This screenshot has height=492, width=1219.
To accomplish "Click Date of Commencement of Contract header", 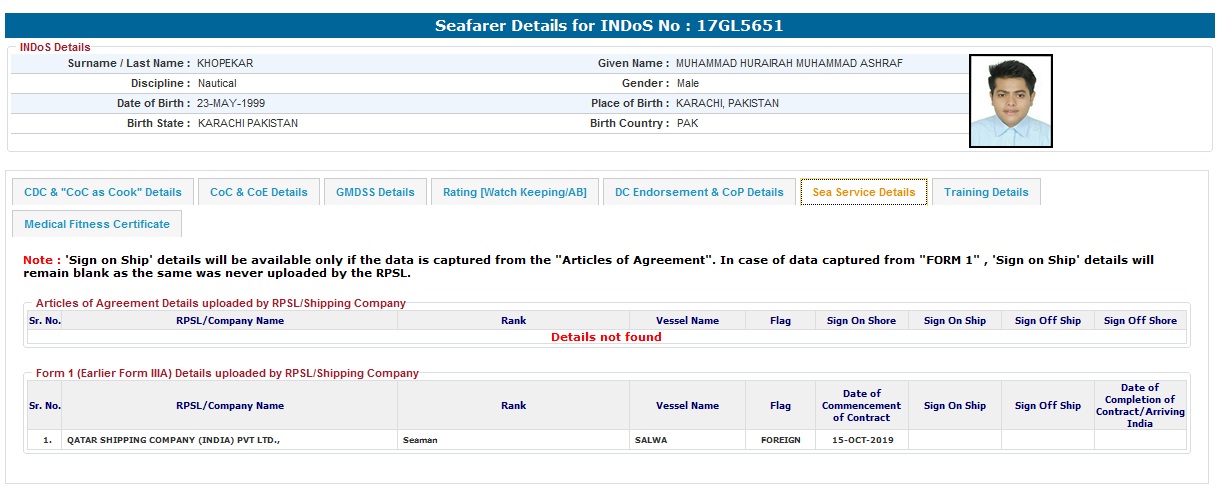I will pos(861,405).
